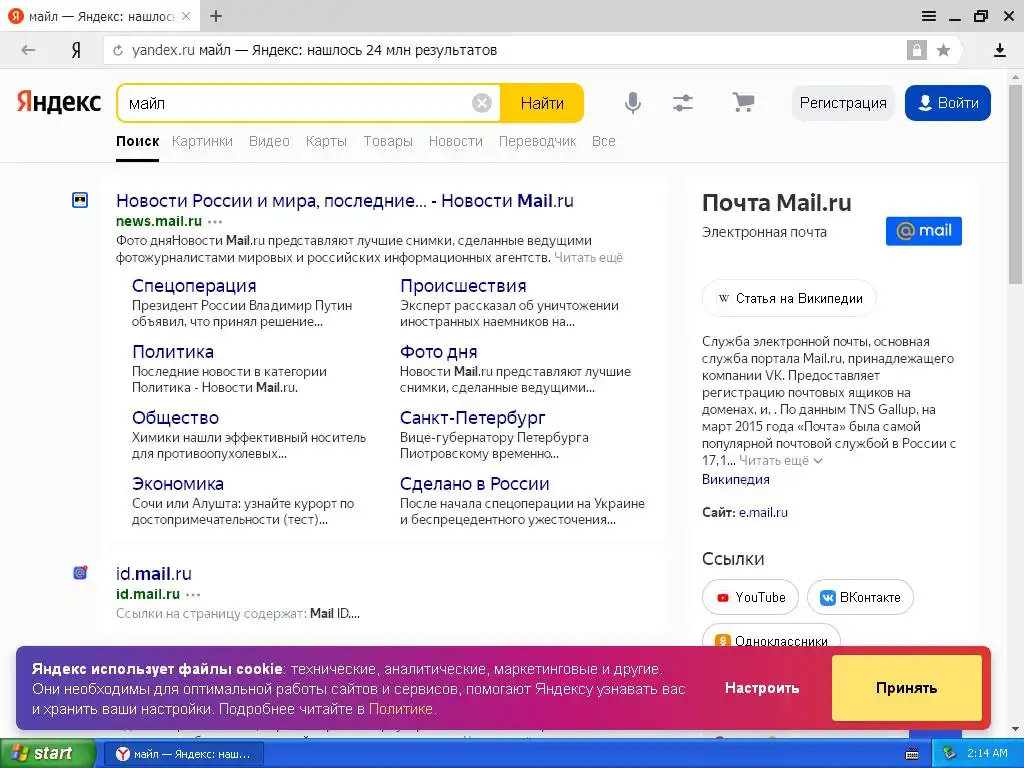Image resolution: width=1024 pixels, height=768 pixels.
Task: Click the Войти login button
Action: pyautogui.click(x=948, y=103)
